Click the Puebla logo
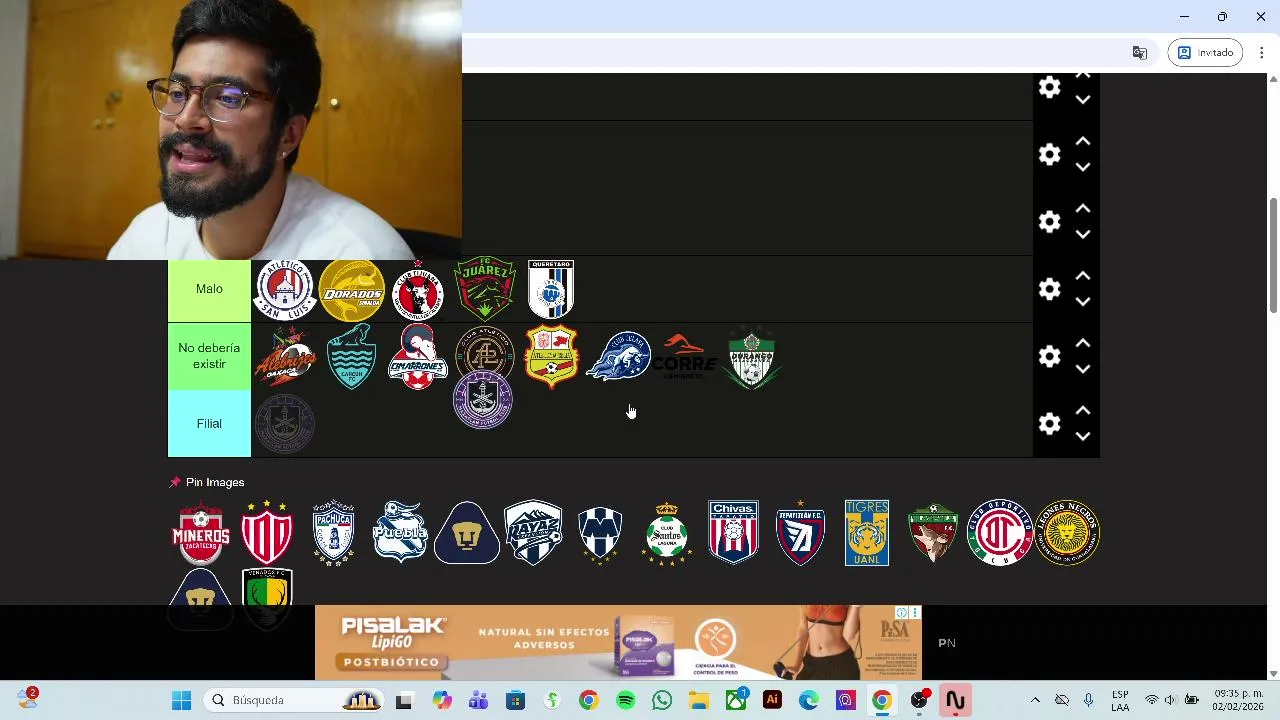Viewport: 1280px width, 720px height. [400, 533]
